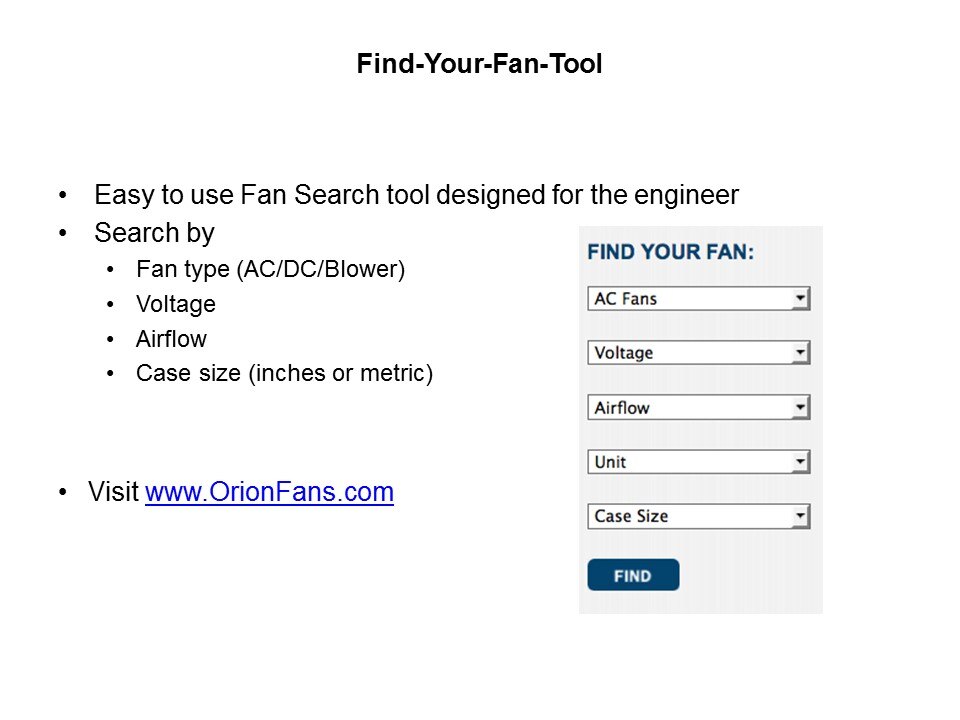Click the slide title Find-Your-Fan-Tool
The image size is (960, 720).
pos(479,65)
